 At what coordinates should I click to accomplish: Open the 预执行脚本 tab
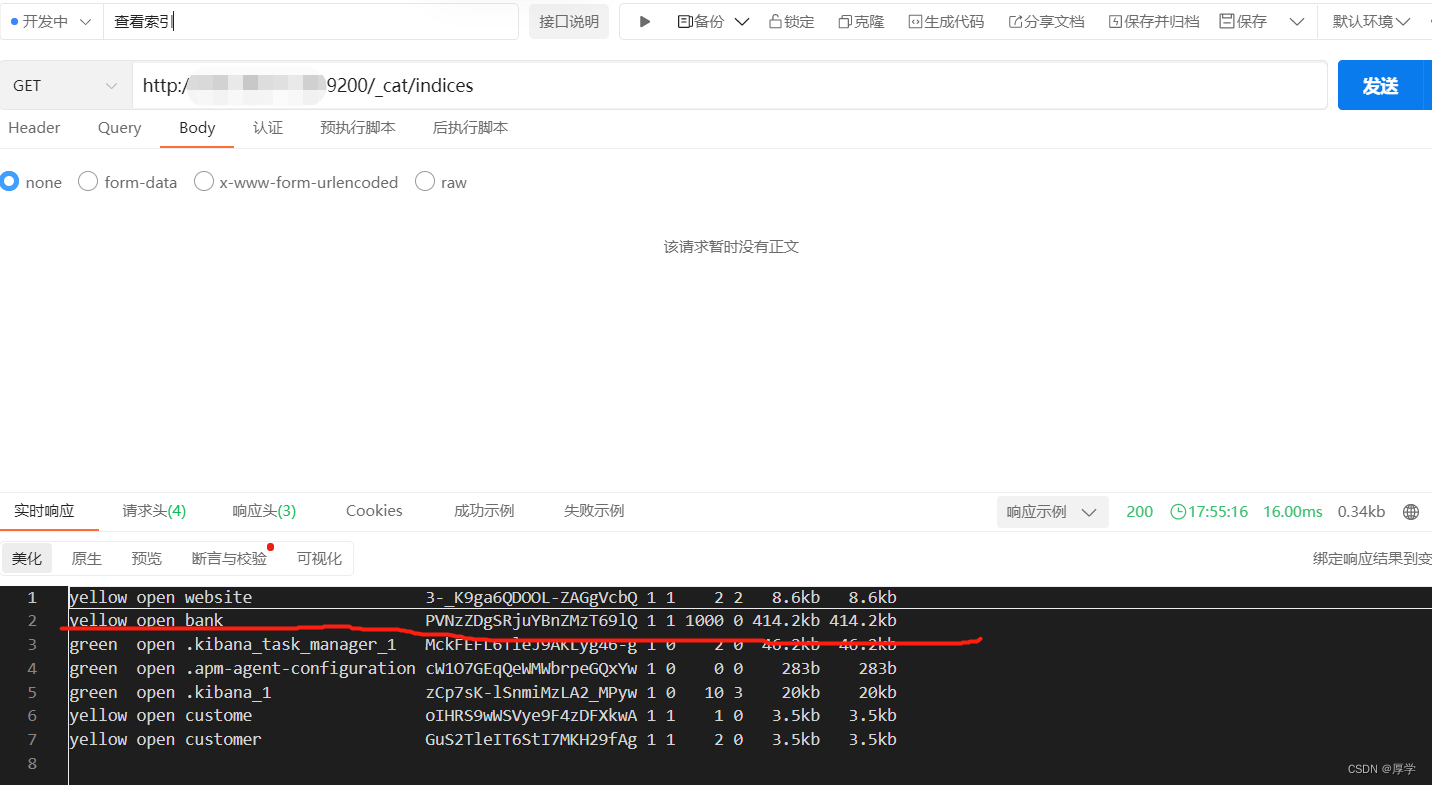point(358,128)
